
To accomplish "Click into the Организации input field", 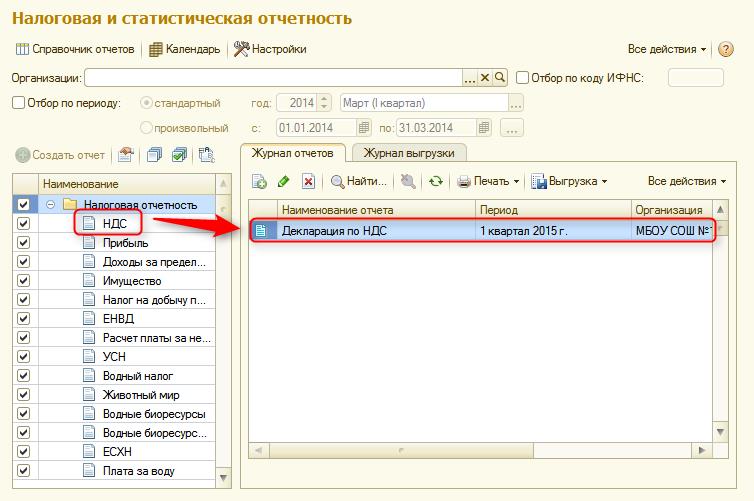I will coord(273,77).
